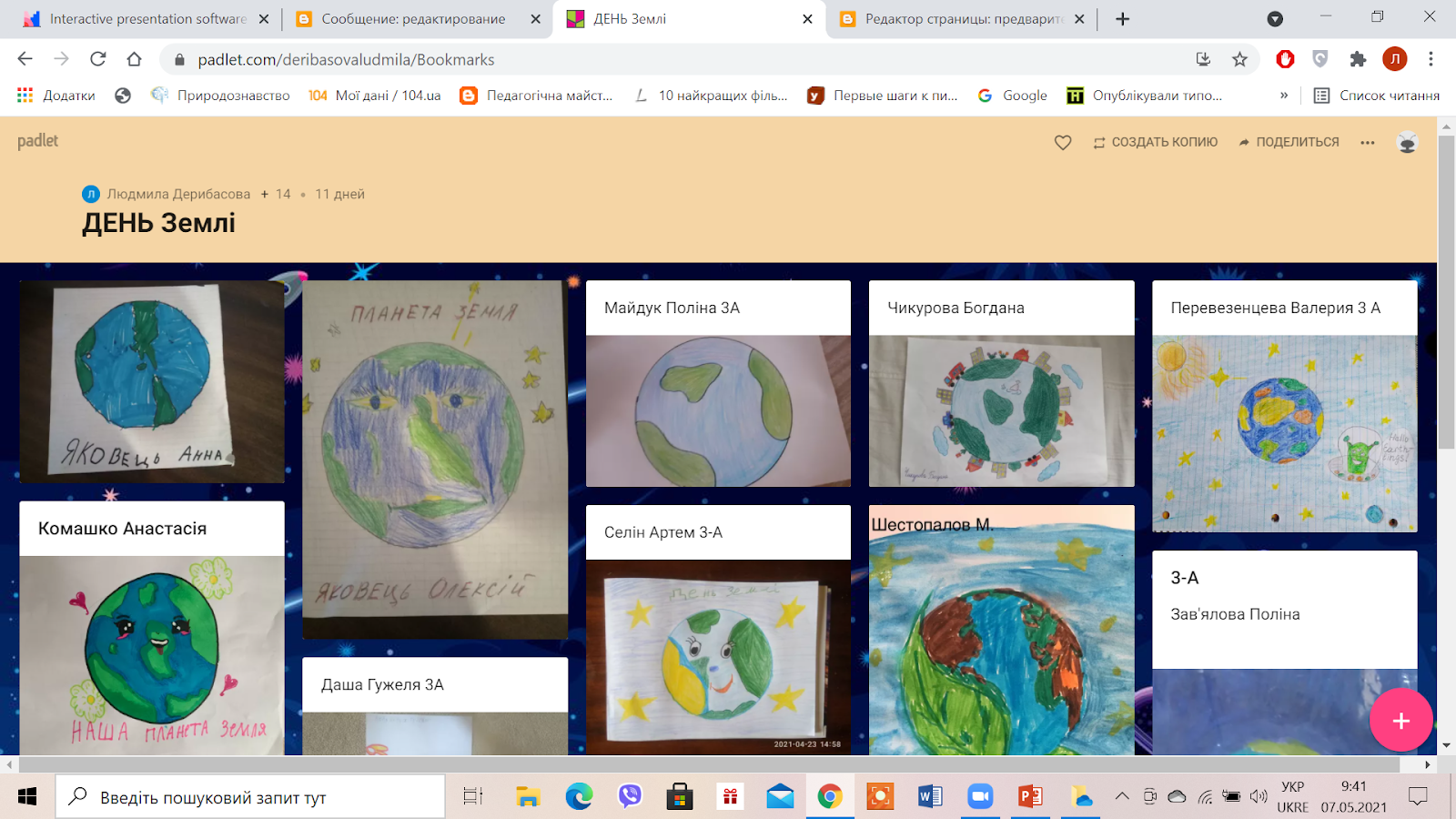Open Комашко Анастасія drawing image
The height and width of the screenshot is (819, 1456).
pyautogui.click(x=152, y=655)
